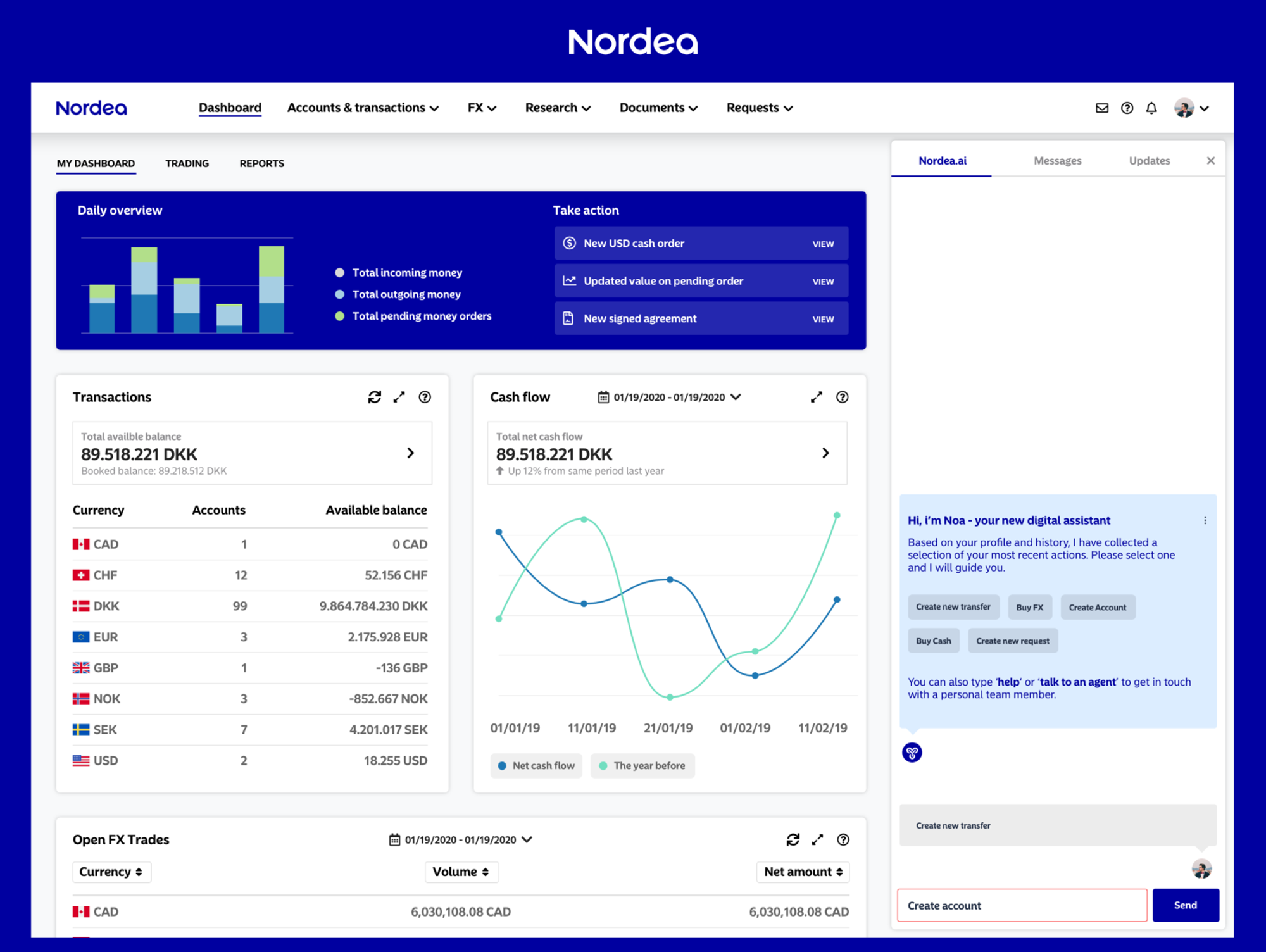Open help for the Transactions panel
Viewport: 1266px width, 952px height.
coord(425,397)
